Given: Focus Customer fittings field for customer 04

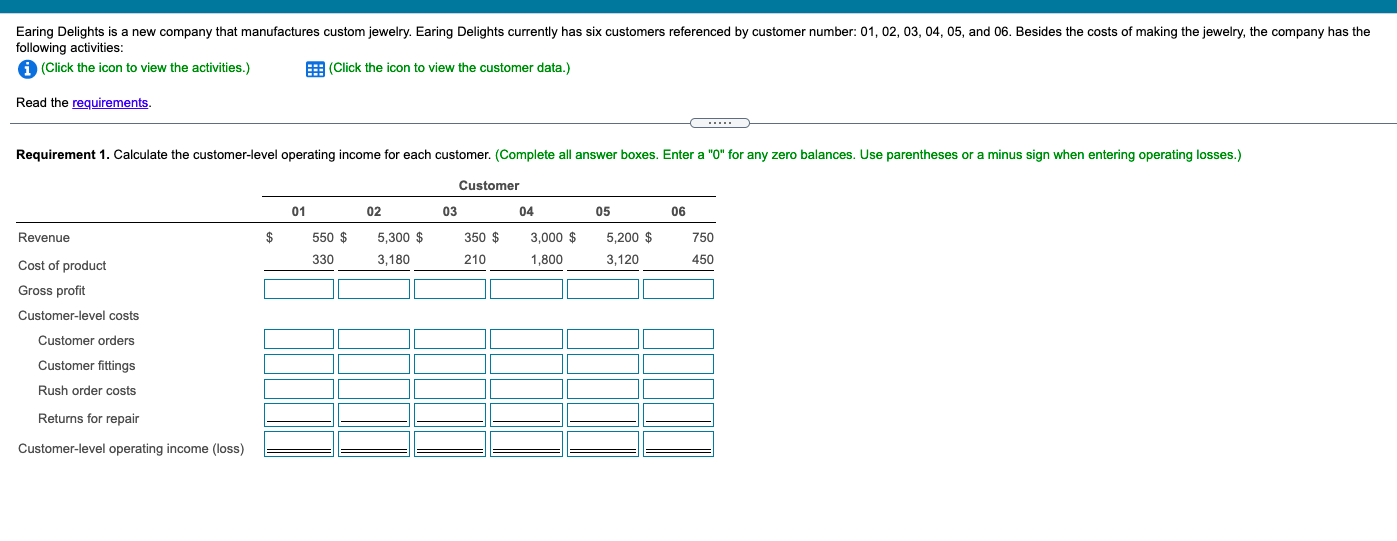Looking at the screenshot, I should tap(526, 364).
